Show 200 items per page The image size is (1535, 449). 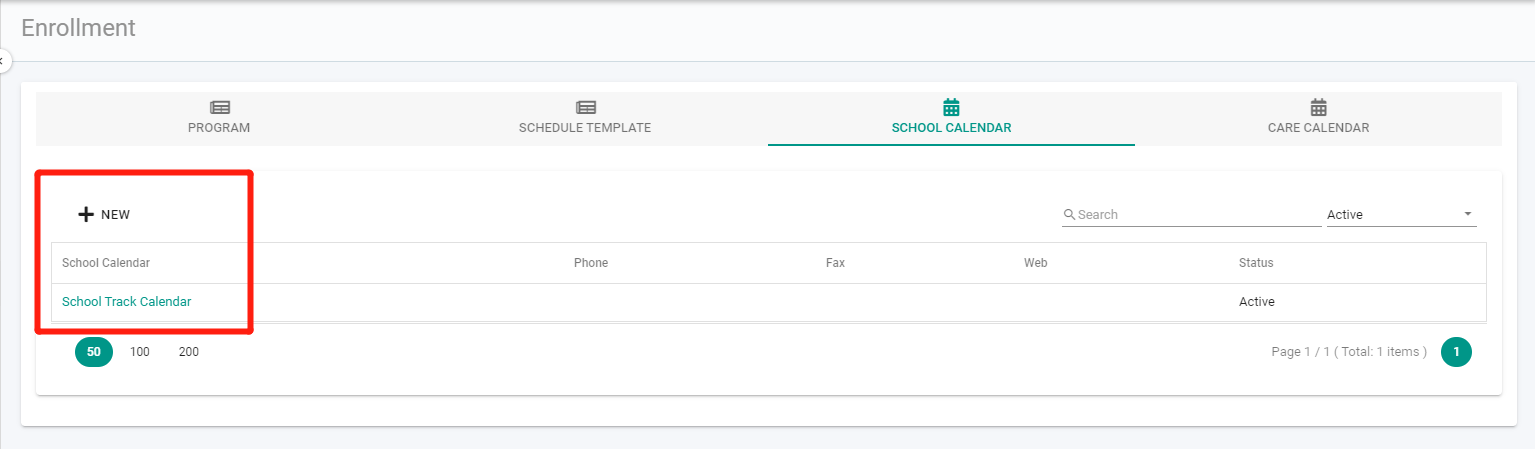pos(189,352)
